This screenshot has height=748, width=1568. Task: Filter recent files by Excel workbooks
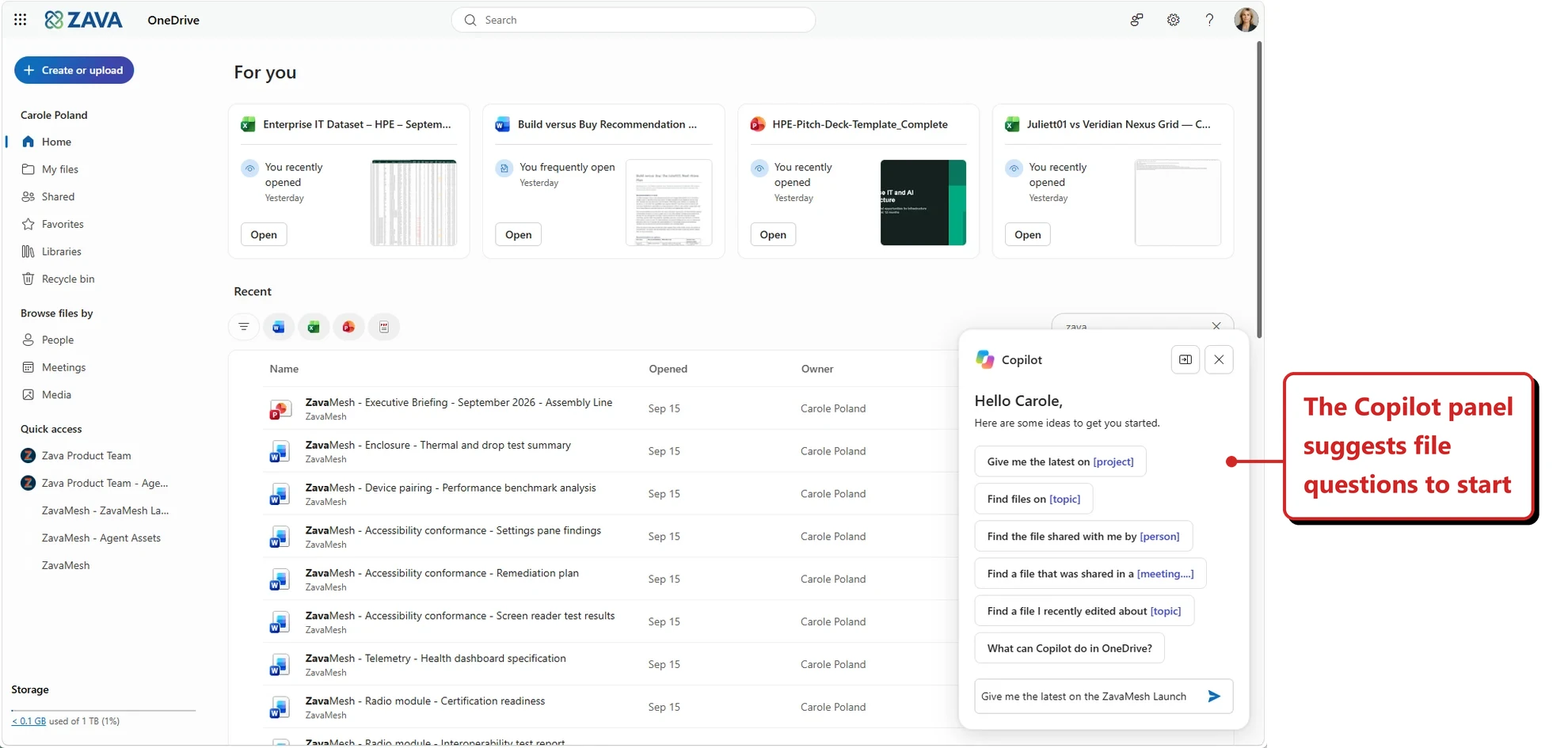(314, 327)
